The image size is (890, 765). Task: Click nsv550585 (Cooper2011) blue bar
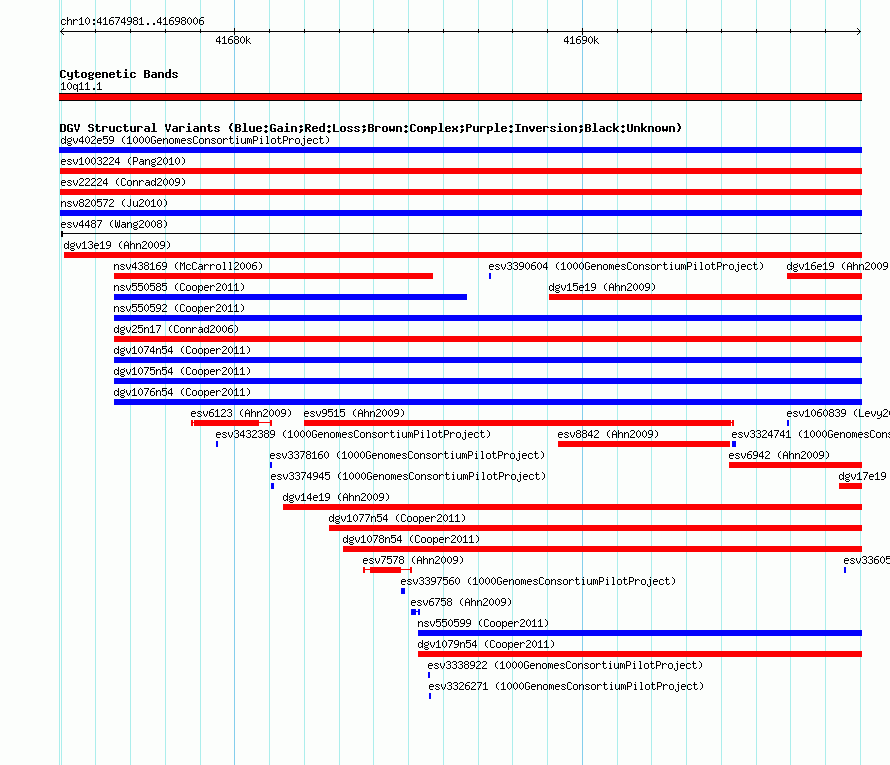(290, 297)
